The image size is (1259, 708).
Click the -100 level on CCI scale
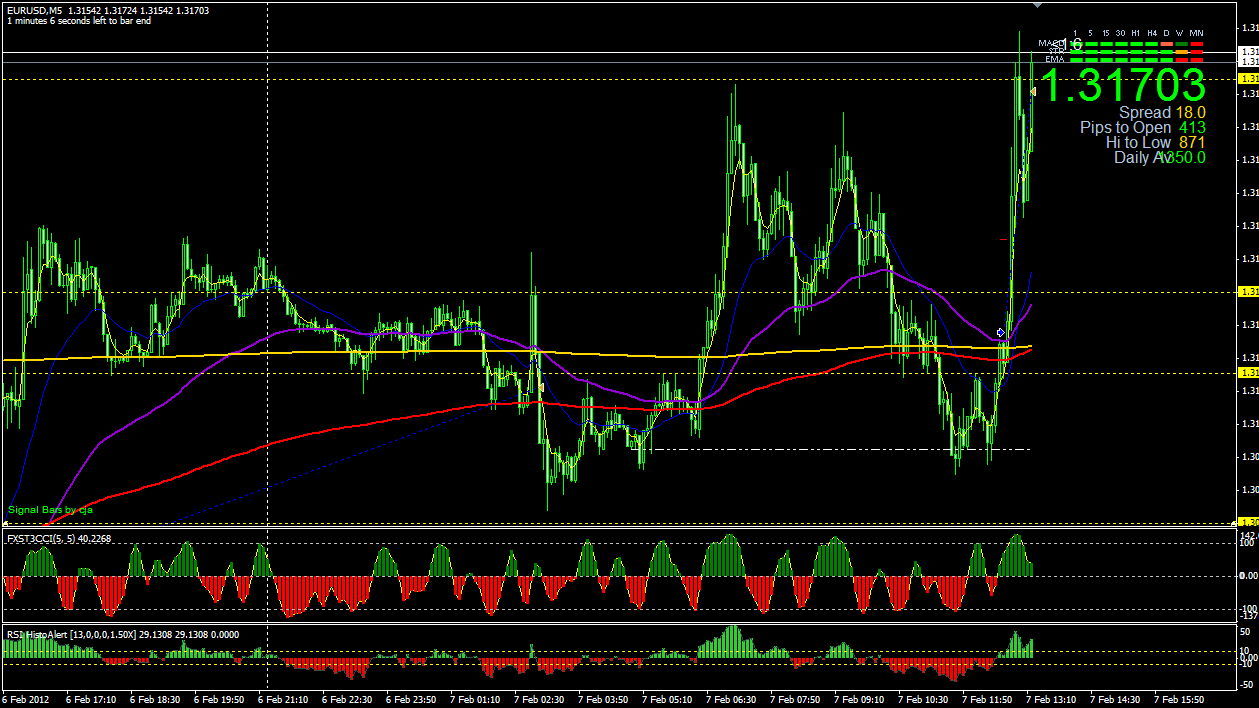click(x=1248, y=608)
